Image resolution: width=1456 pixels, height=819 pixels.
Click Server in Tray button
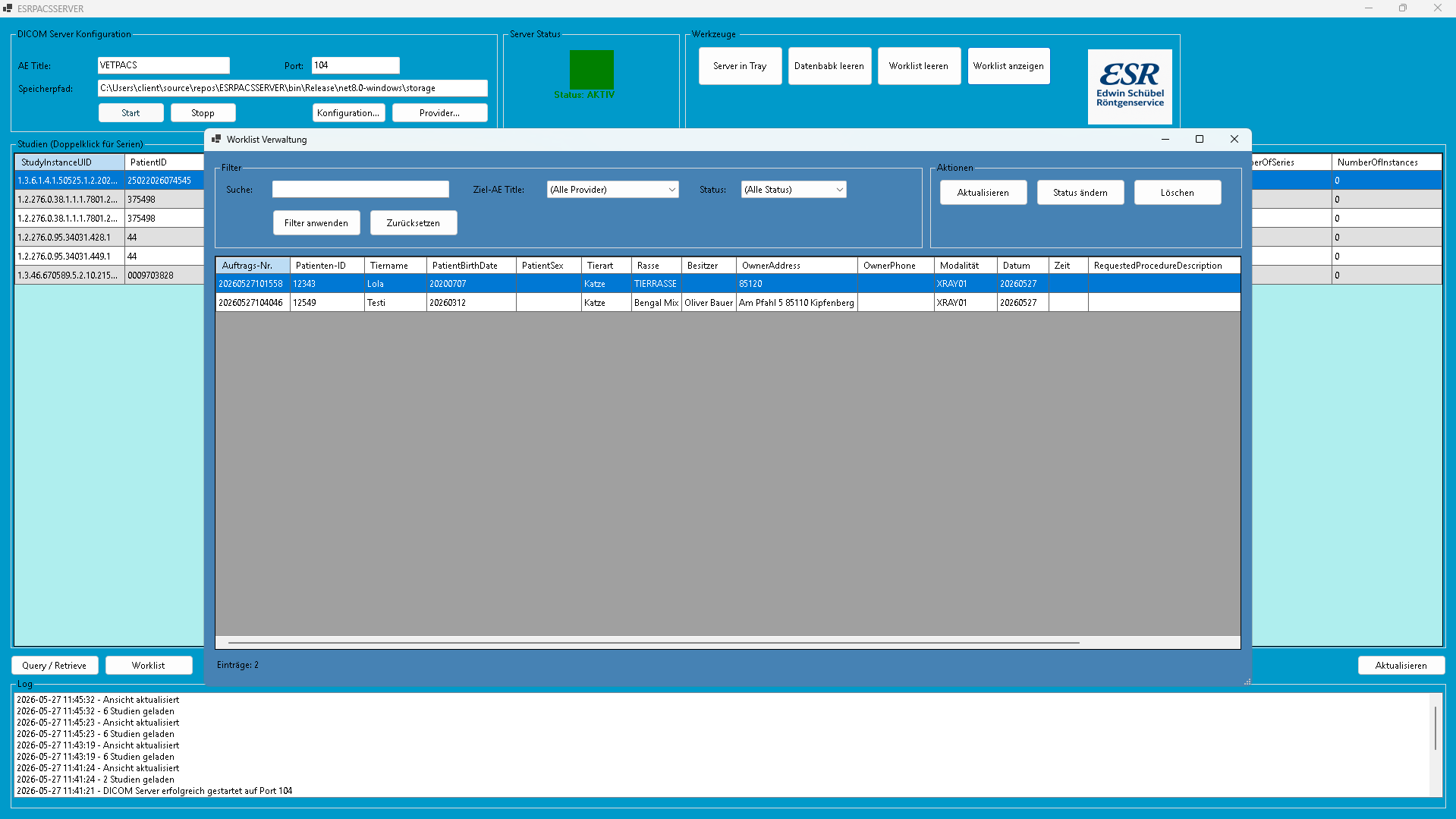[740, 66]
